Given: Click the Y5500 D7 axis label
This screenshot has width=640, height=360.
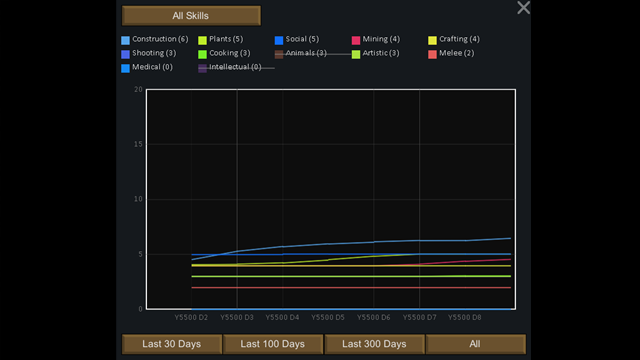Looking at the screenshot, I should 419,318.
